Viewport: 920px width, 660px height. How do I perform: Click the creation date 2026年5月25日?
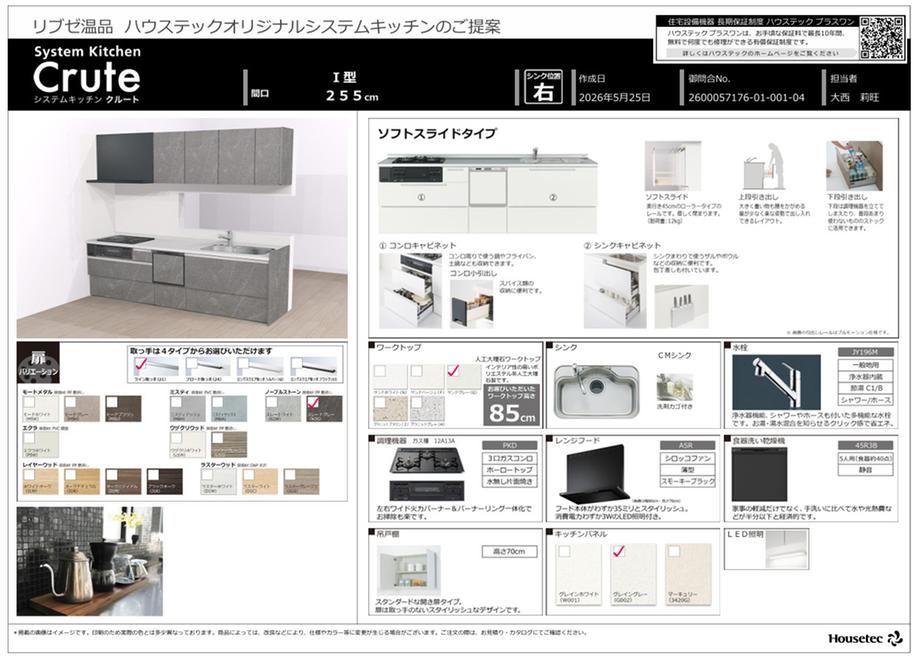click(x=614, y=98)
